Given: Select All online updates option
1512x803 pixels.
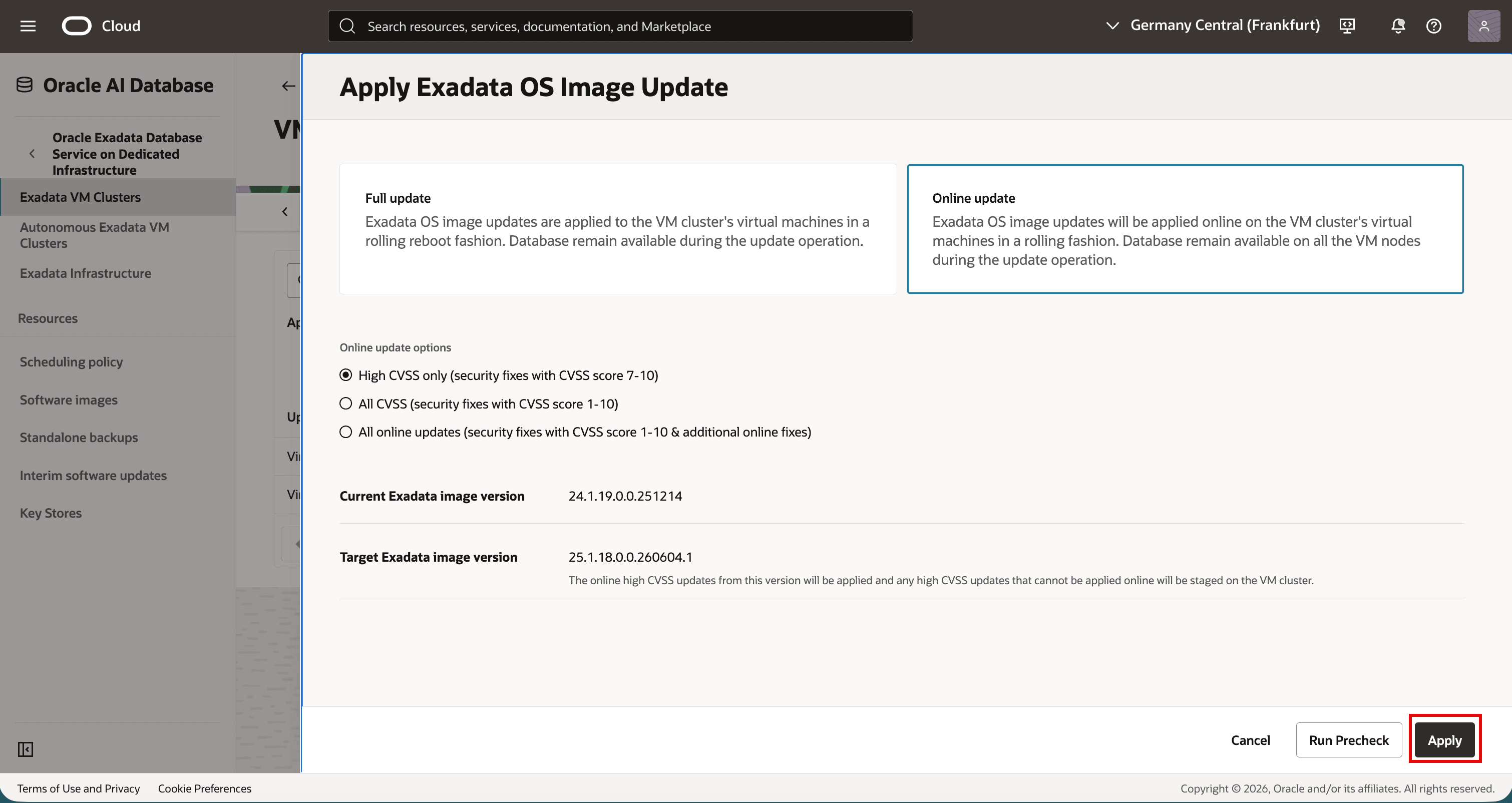Looking at the screenshot, I should pyautogui.click(x=346, y=432).
